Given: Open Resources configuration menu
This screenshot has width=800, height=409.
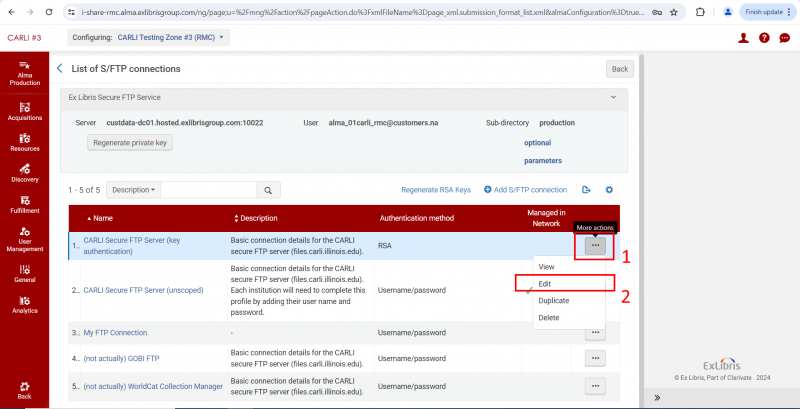Looking at the screenshot, I should (x=24, y=143).
